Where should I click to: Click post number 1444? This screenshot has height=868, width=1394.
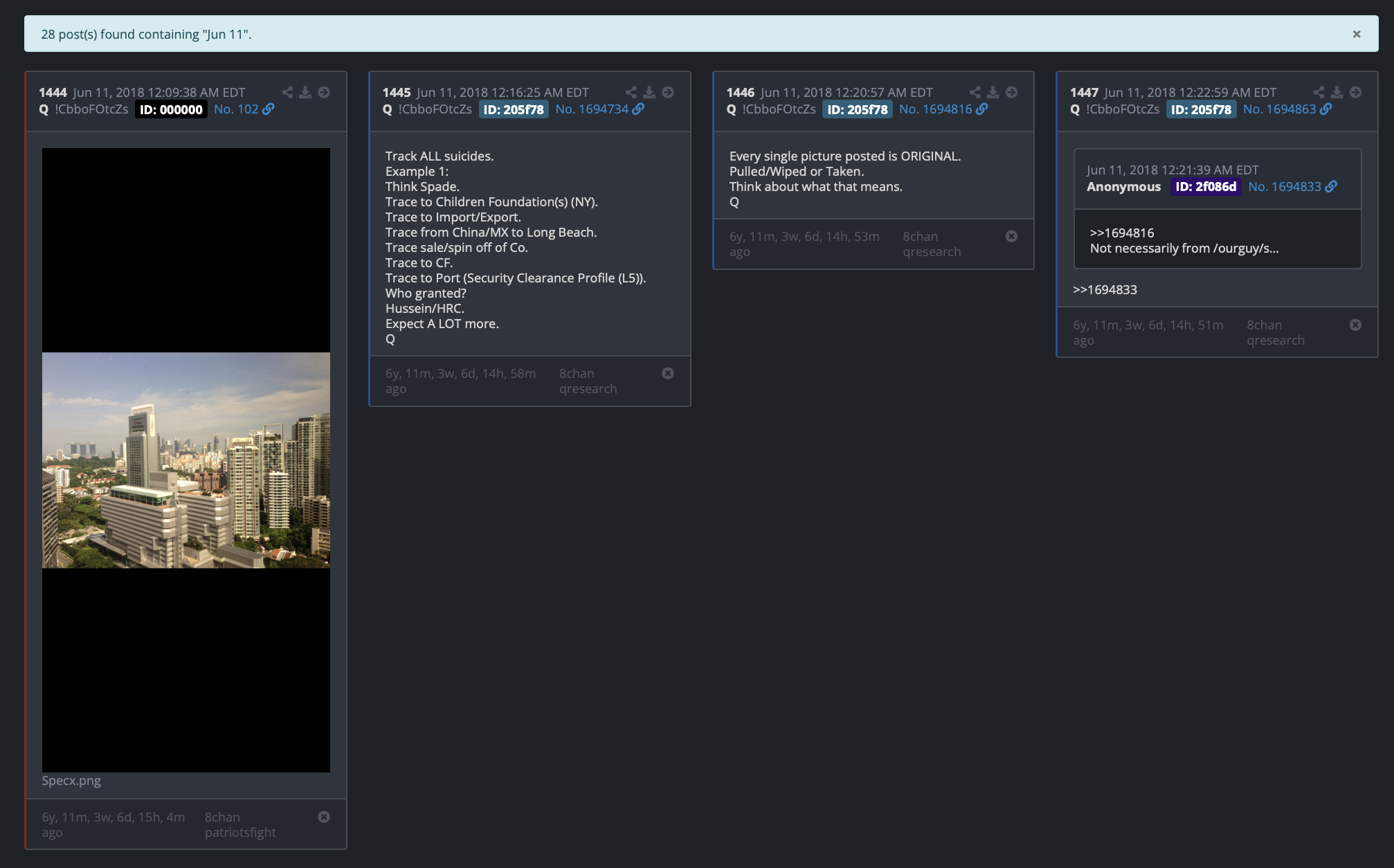(x=53, y=93)
